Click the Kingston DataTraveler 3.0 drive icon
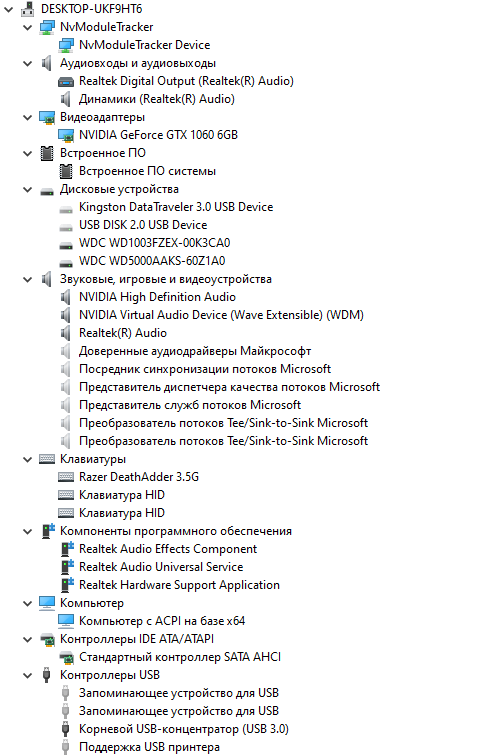The width and height of the screenshot is (486, 755). 66,208
